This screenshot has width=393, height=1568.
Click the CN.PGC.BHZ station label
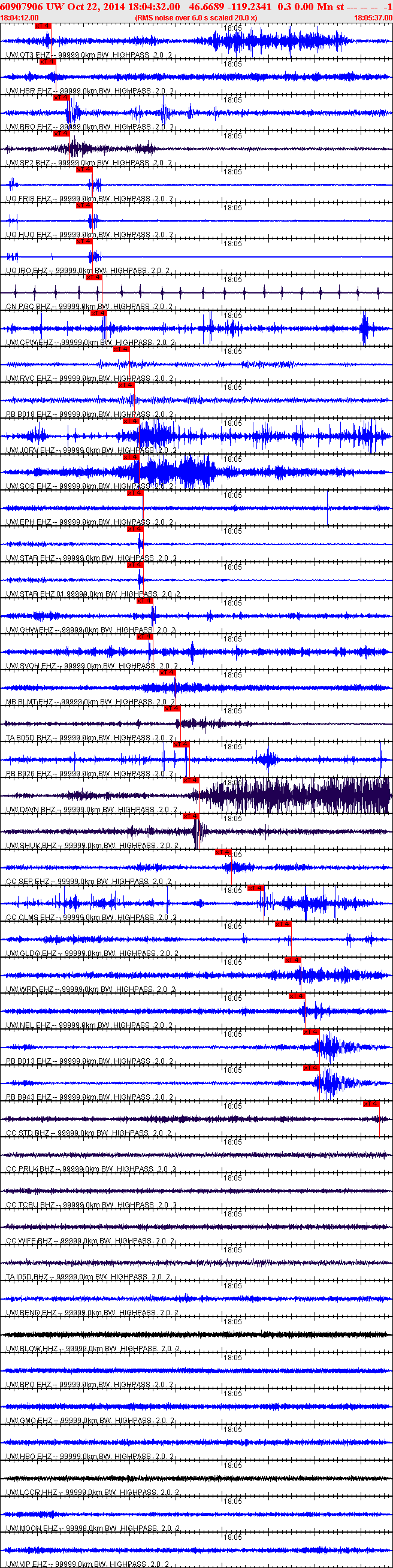(90, 307)
